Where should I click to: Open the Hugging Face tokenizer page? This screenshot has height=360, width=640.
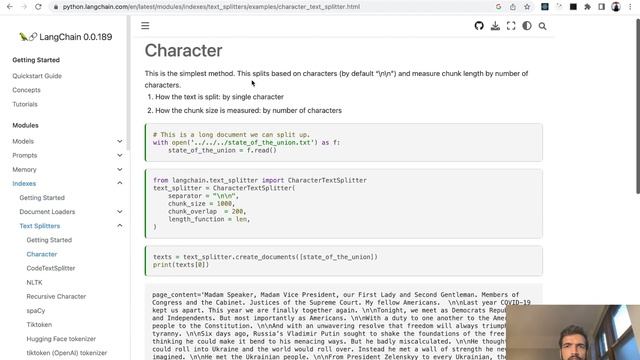pyautogui.click(x=61, y=339)
